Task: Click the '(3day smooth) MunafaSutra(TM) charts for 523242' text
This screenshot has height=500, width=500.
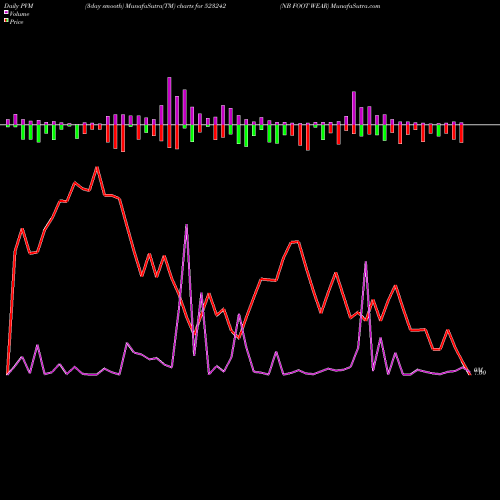Action: 155,6
